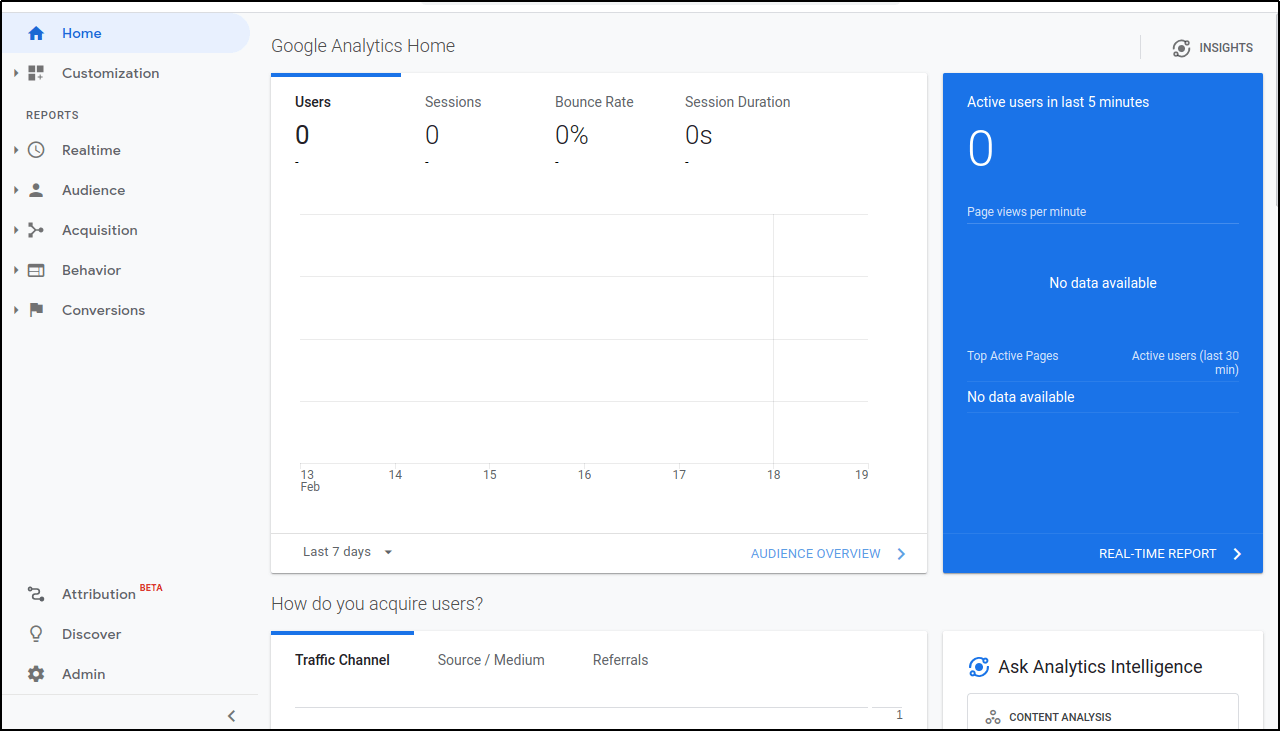Click the Acquisition branching icon
Viewport: 1280px width, 732px height.
(x=36, y=230)
